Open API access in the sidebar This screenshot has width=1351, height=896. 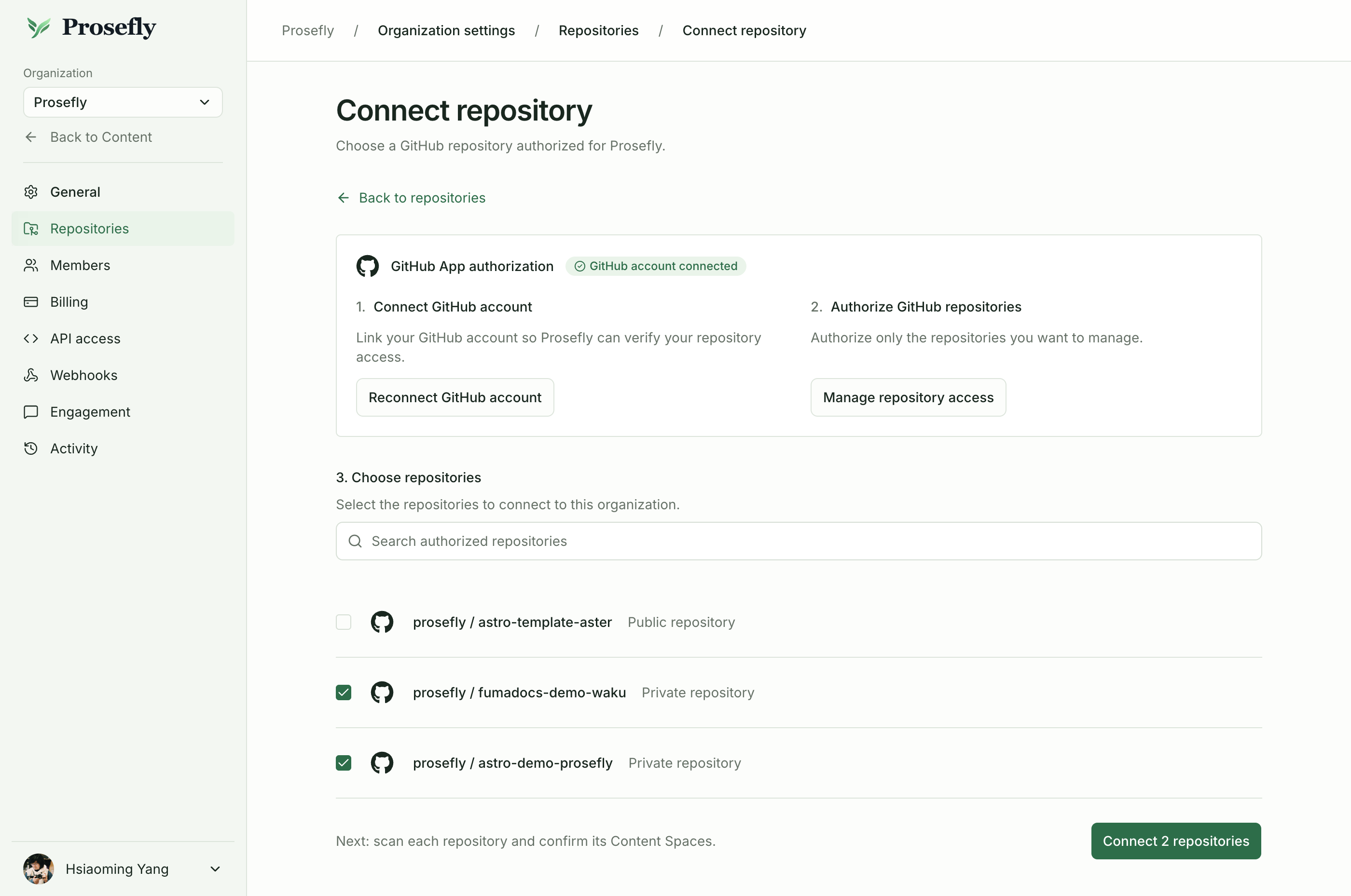123,338
